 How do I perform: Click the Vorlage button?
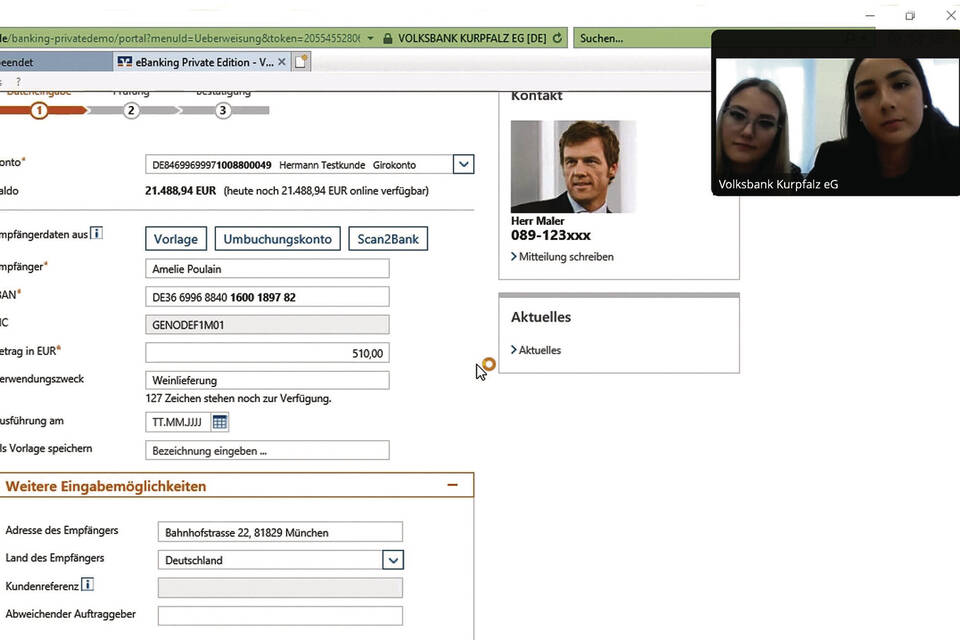(176, 239)
